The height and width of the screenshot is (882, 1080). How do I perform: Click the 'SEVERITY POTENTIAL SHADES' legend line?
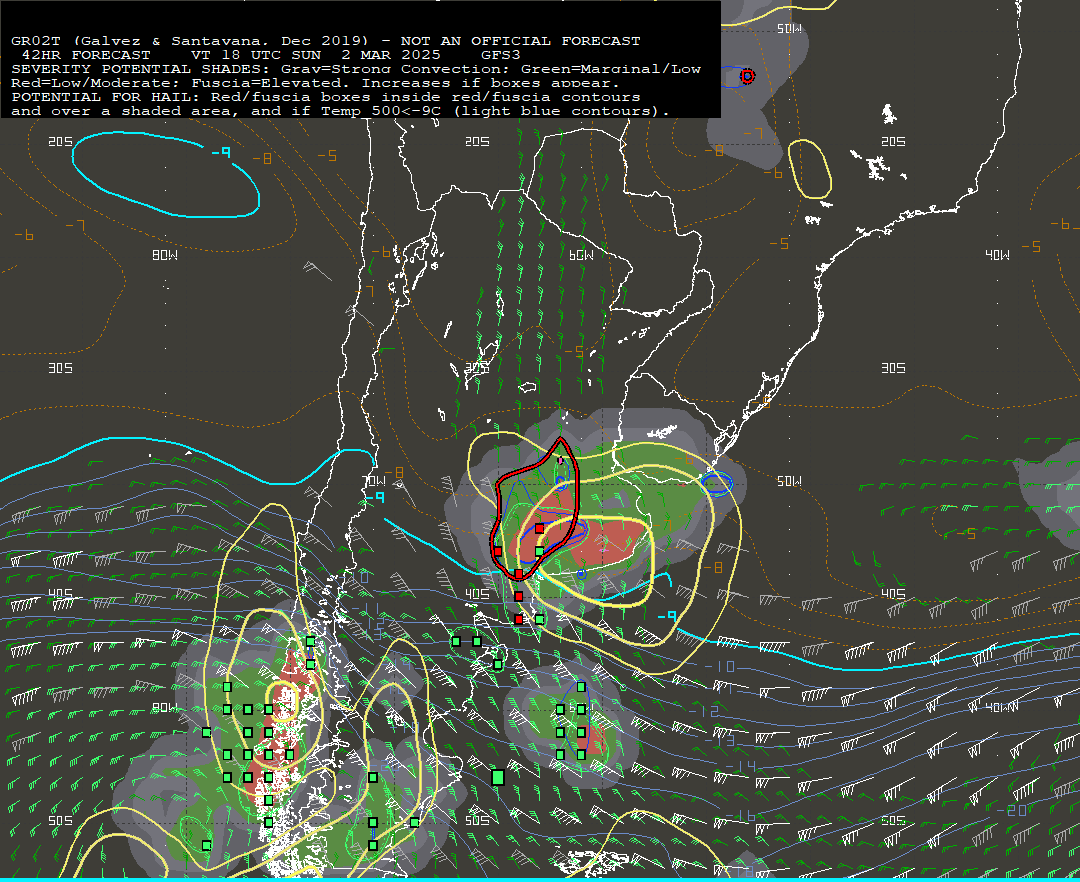click(x=356, y=69)
